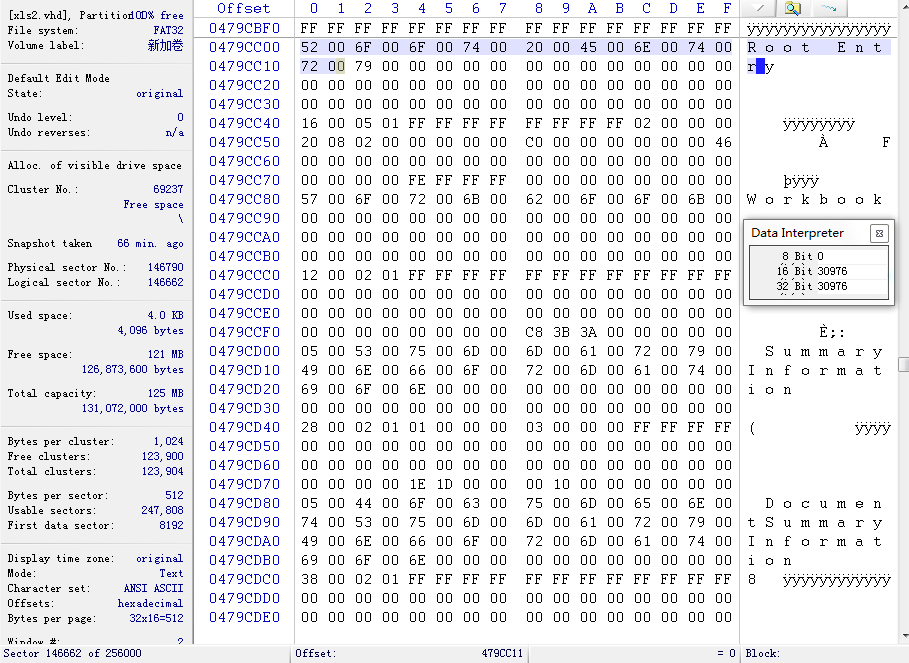
Task: Open the checkmark dropdown above text column
Action: tap(758, 8)
